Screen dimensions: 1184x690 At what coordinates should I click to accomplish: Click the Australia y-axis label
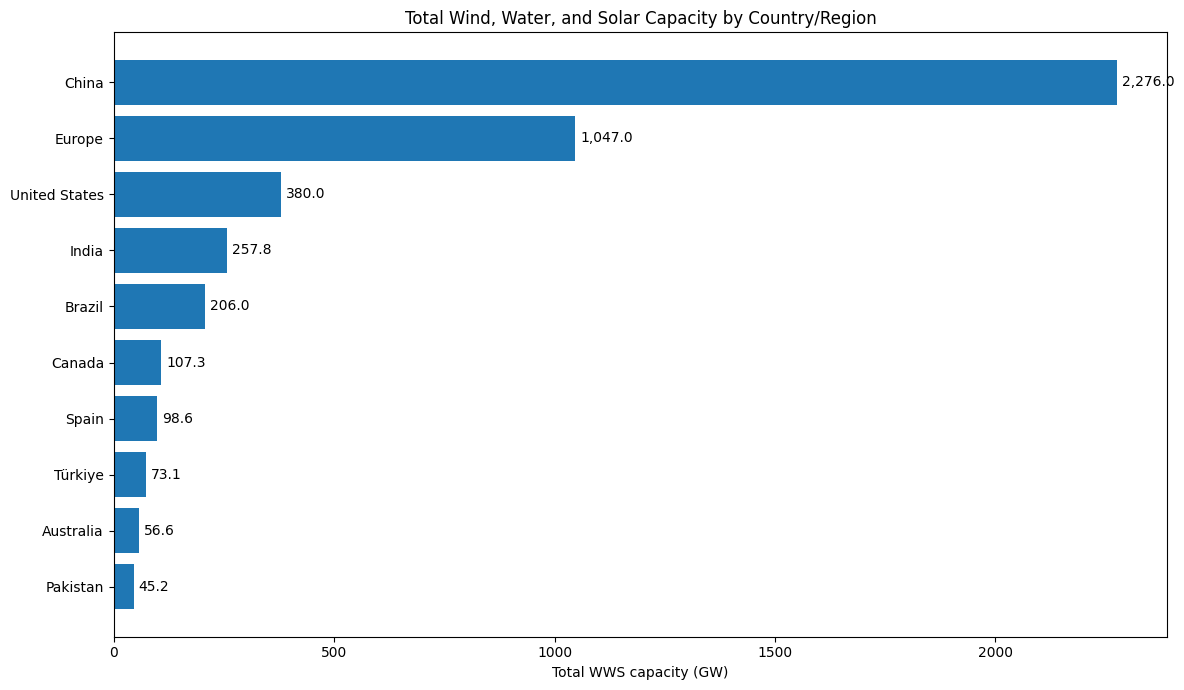[72, 531]
